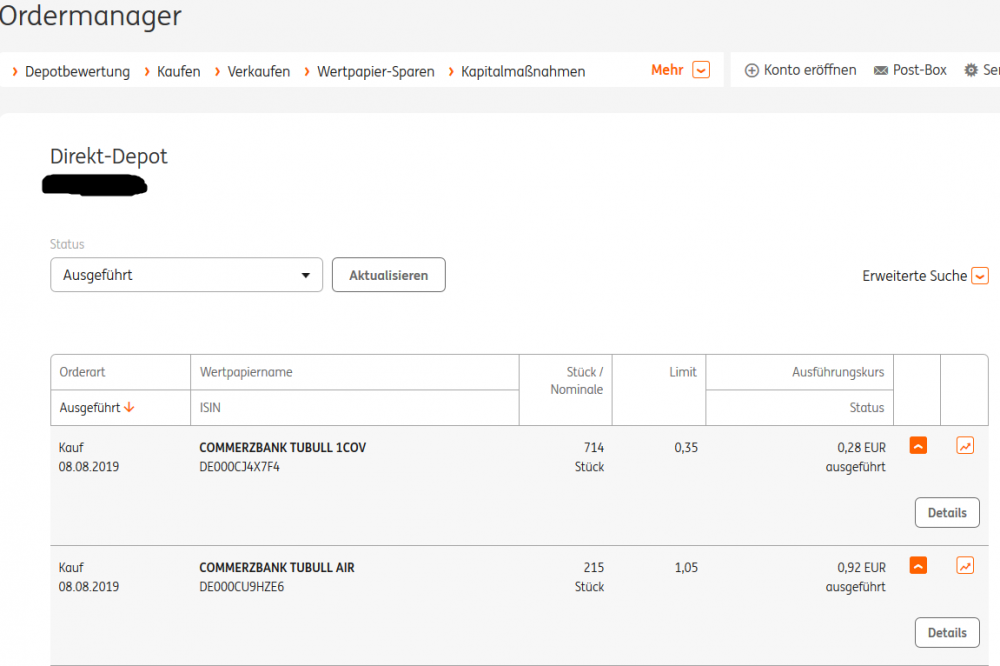Click the sort arrow next to Ausgeführt column

click(x=130, y=408)
